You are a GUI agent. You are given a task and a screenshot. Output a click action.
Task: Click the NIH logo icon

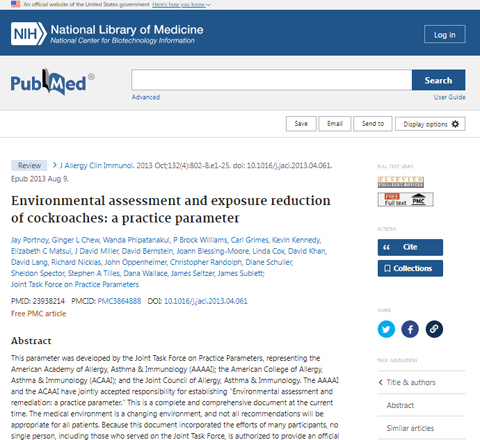tap(29, 34)
